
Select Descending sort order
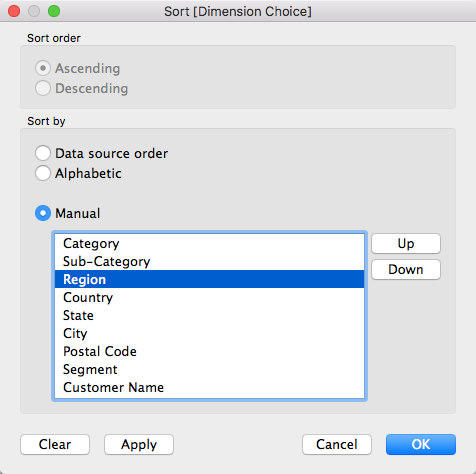click(43, 88)
